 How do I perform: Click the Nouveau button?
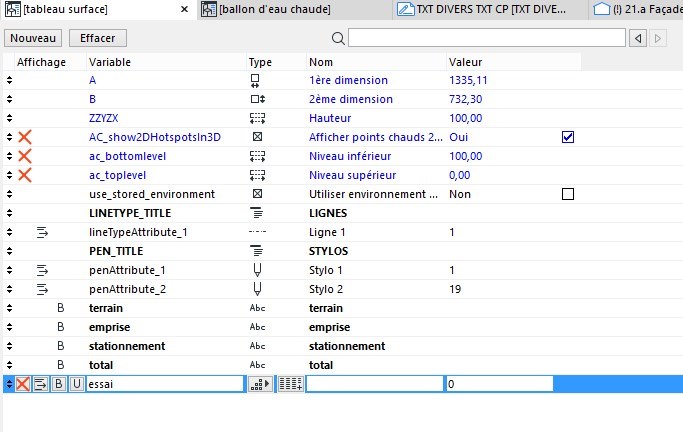click(x=34, y=38)
